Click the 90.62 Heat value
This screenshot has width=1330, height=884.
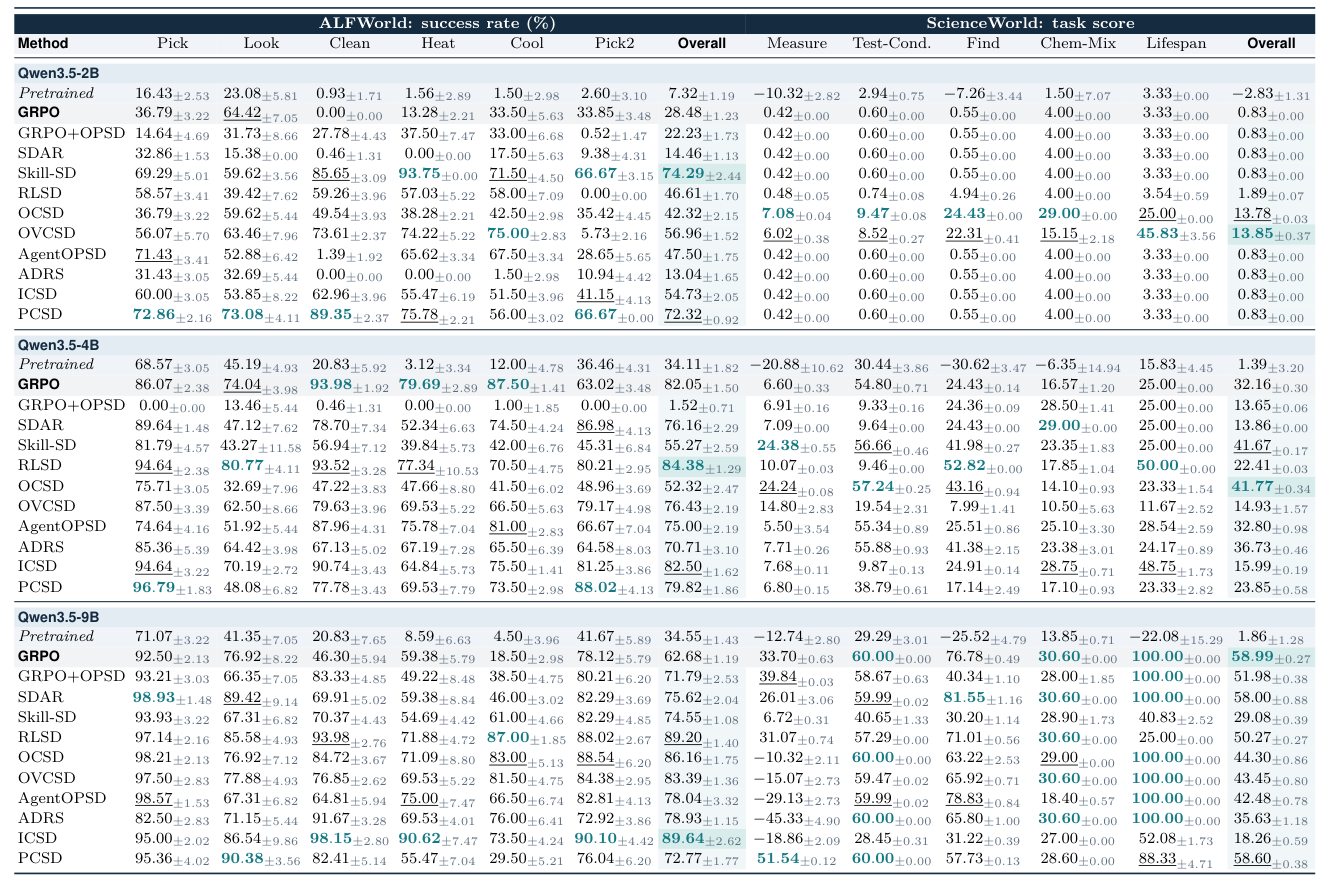pyautogui.click(x=438, y=838)
